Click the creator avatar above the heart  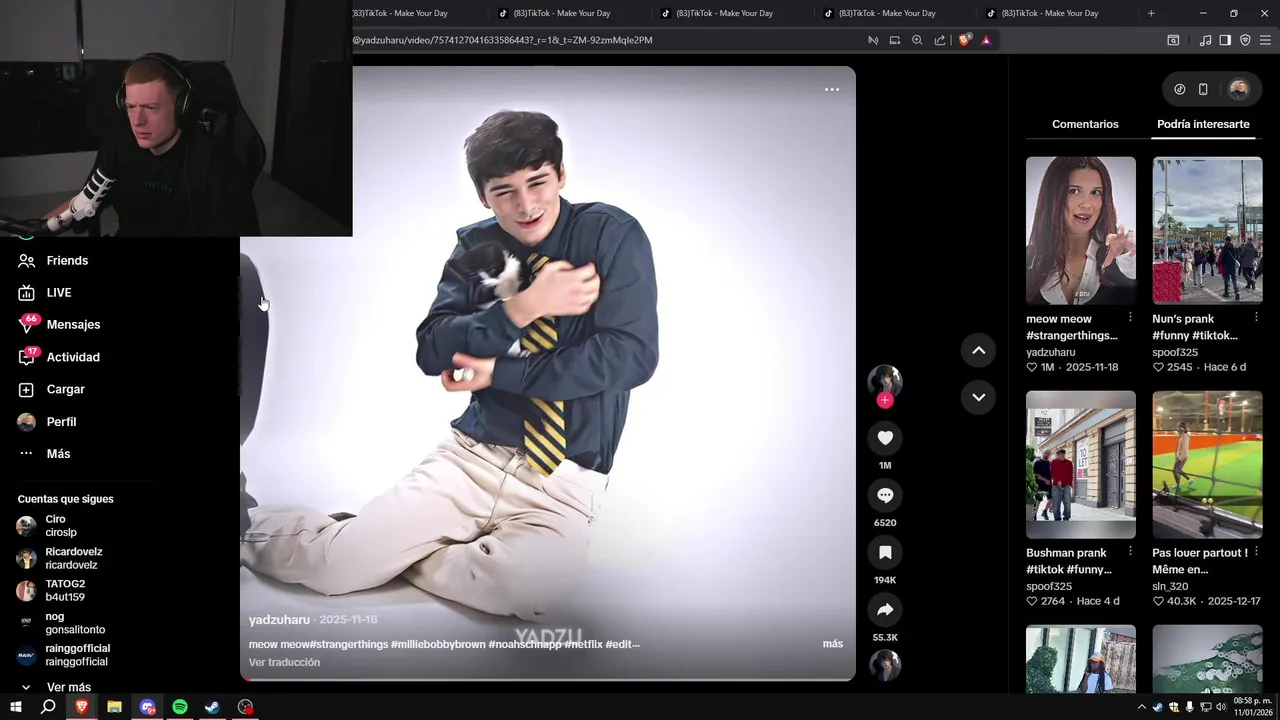pyautogui.click(x=885, y=380)
